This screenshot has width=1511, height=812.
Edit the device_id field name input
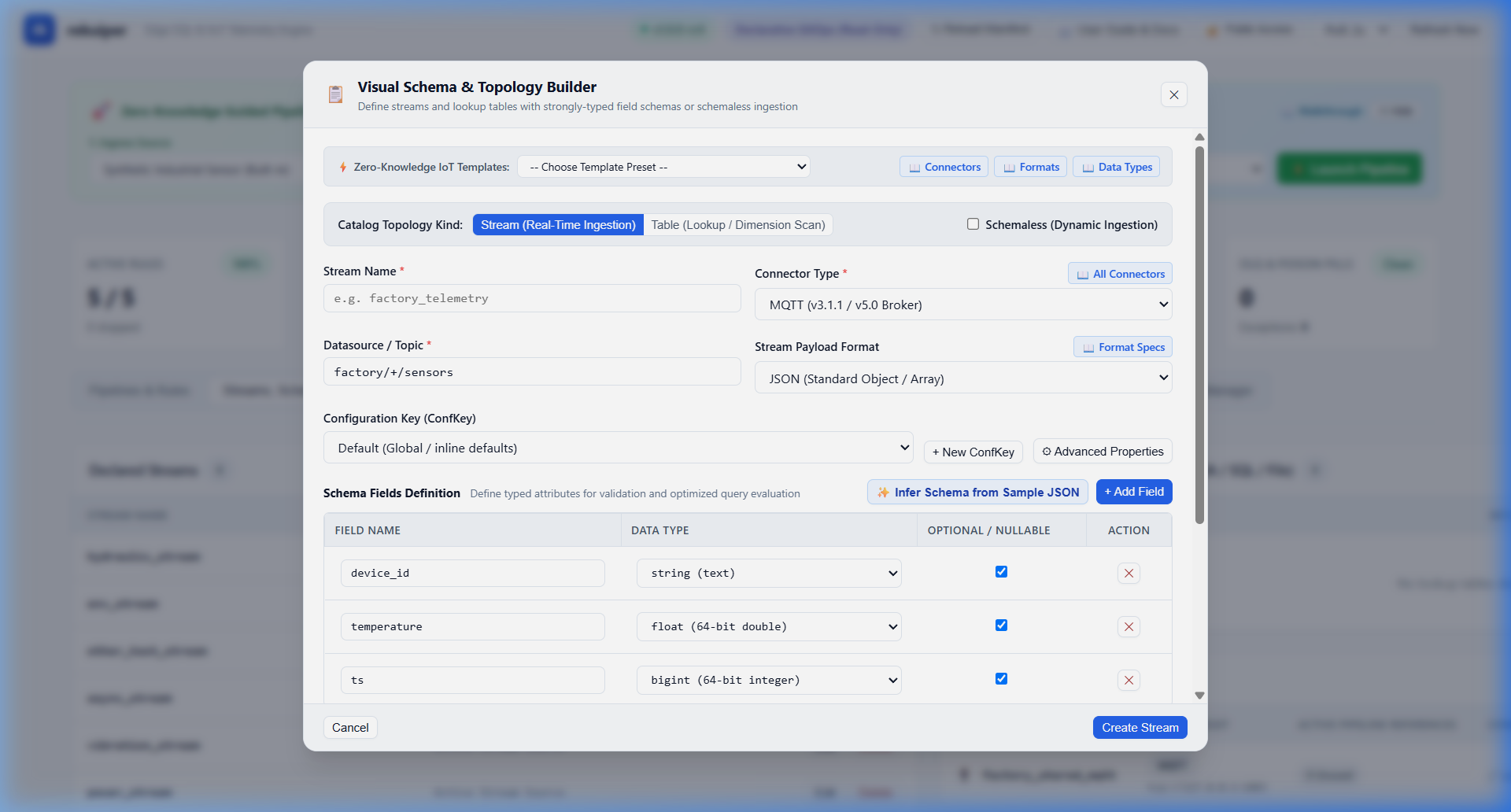[473, 573]
